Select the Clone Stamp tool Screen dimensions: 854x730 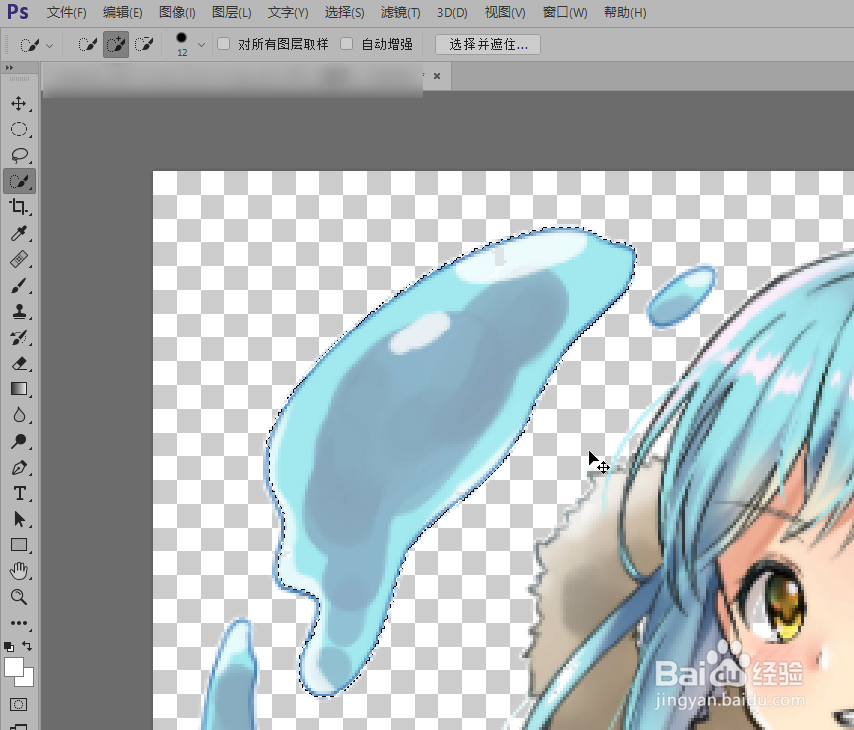tap(19, 311)
